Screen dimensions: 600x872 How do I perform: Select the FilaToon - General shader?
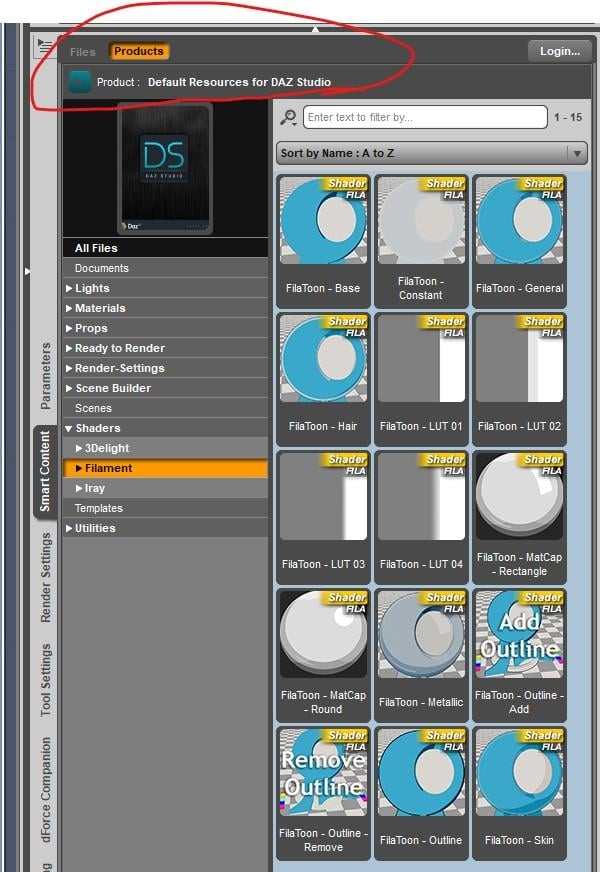[x=519, y=241]
